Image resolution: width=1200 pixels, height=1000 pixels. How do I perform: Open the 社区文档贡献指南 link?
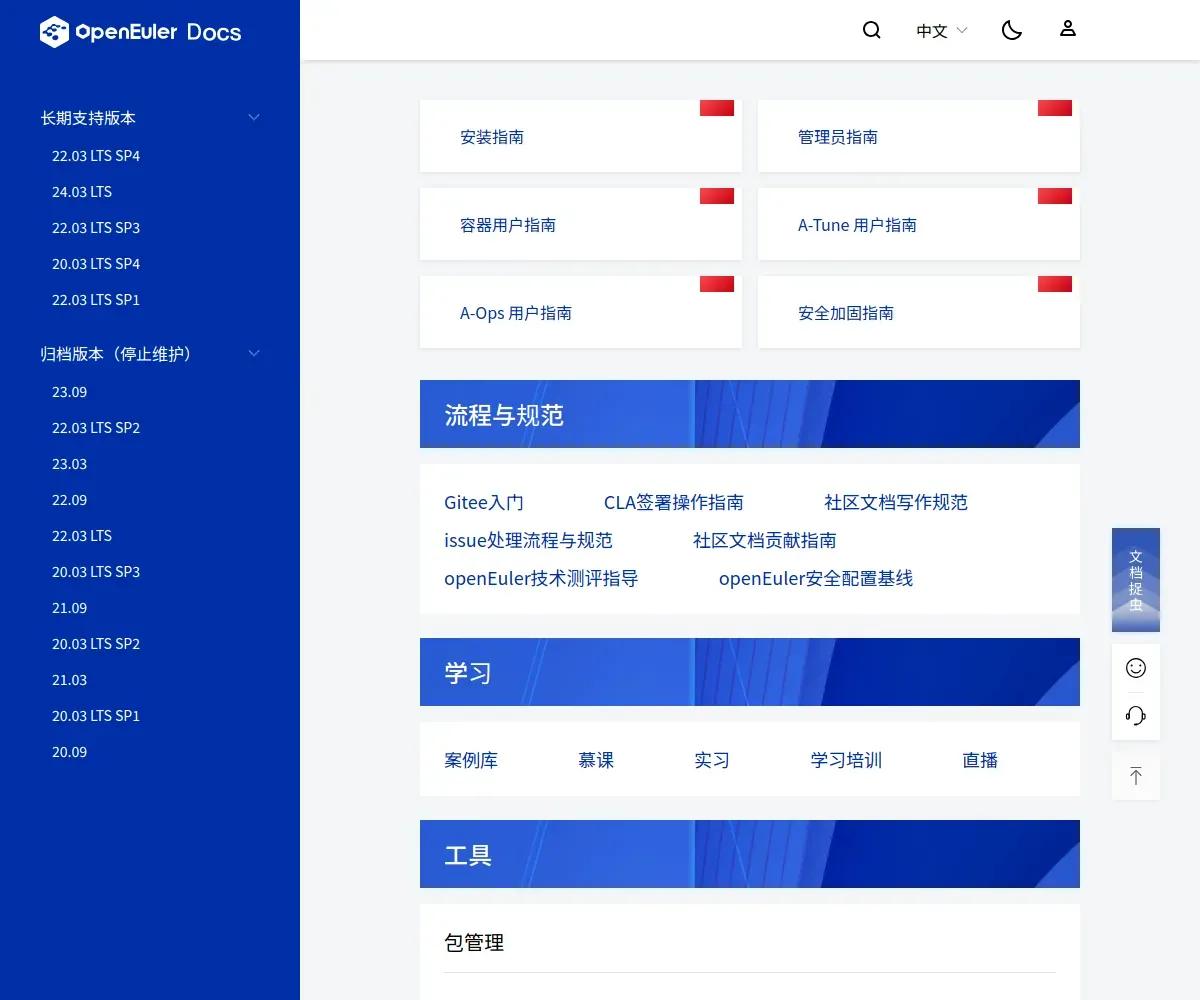coord(765,540)
